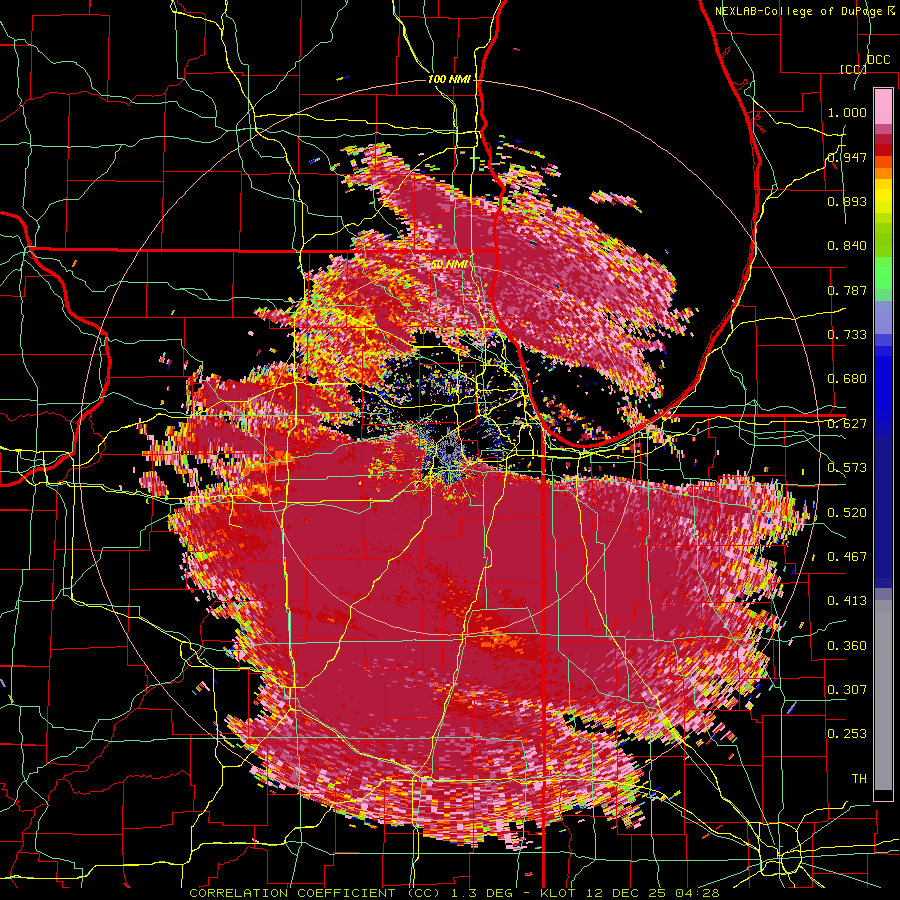
Task: Click the DCC label above the color scale
Action: tap(878, 60)
